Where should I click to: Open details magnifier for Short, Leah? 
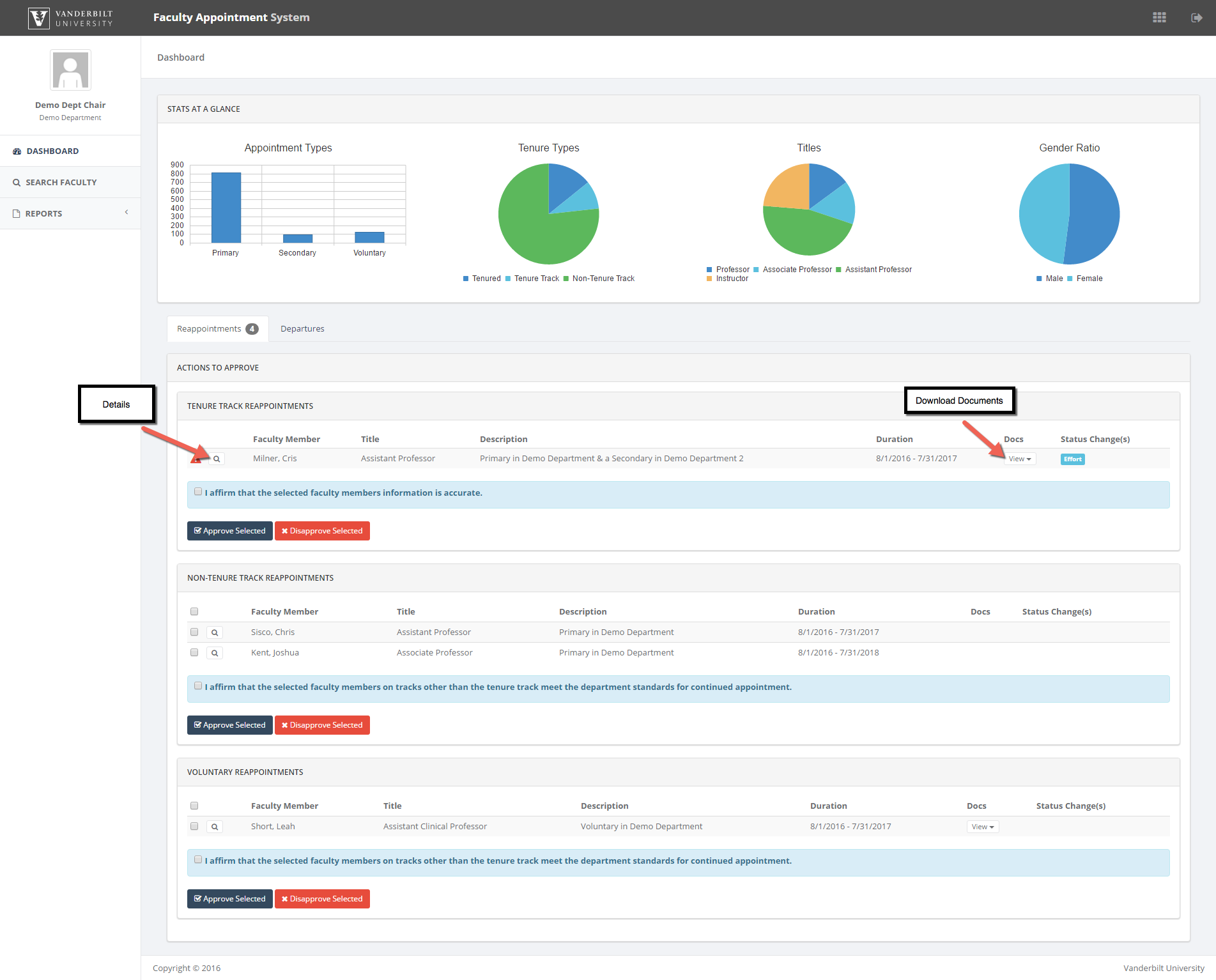215,827
